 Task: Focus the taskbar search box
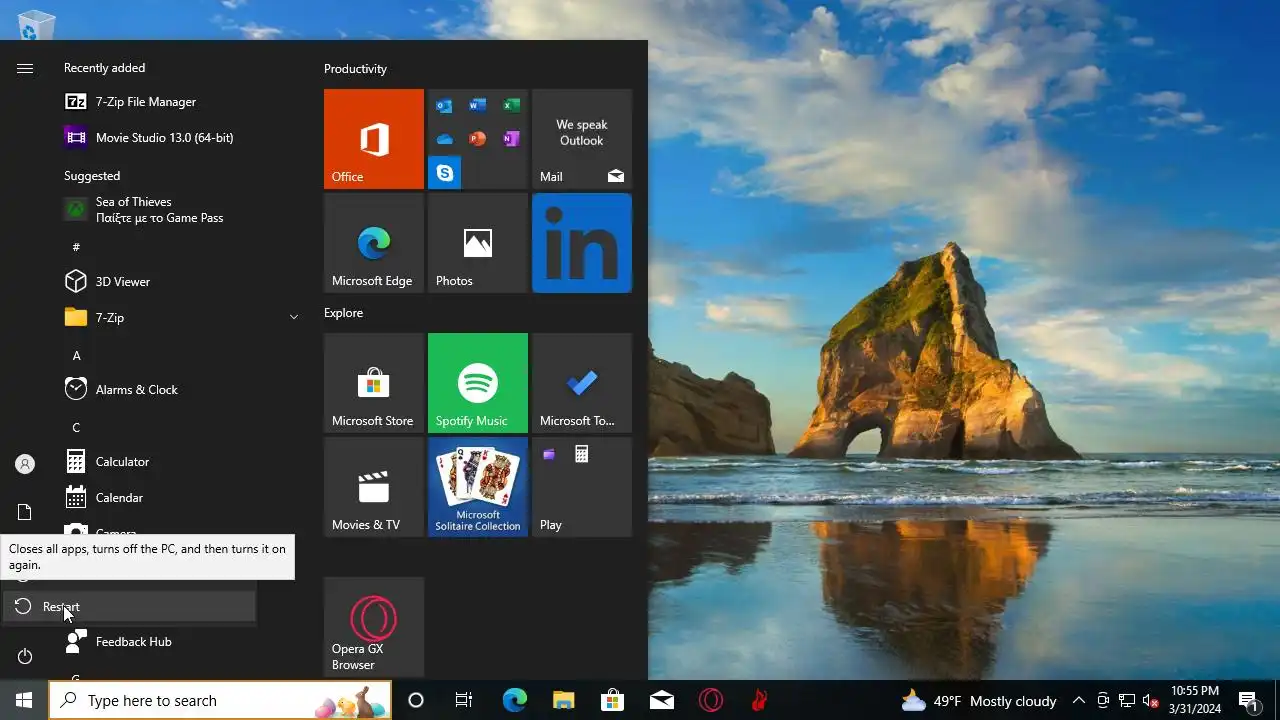click(220, 701)
